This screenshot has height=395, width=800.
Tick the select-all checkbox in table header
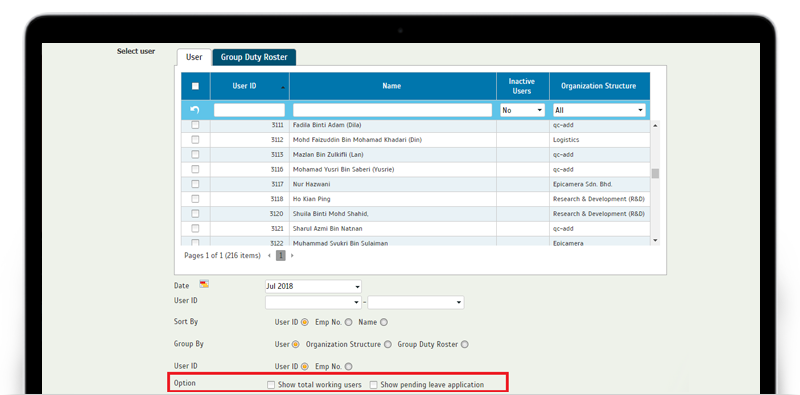tap(195, 86)
